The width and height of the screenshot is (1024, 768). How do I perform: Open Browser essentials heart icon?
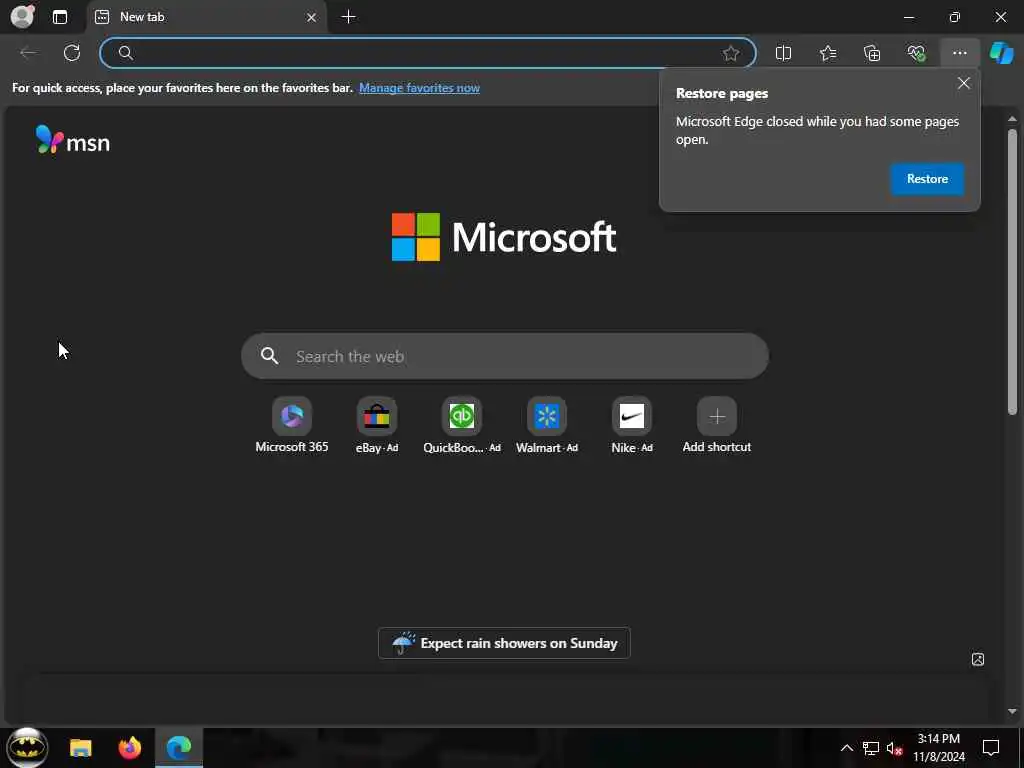click(x=916, y=53)
